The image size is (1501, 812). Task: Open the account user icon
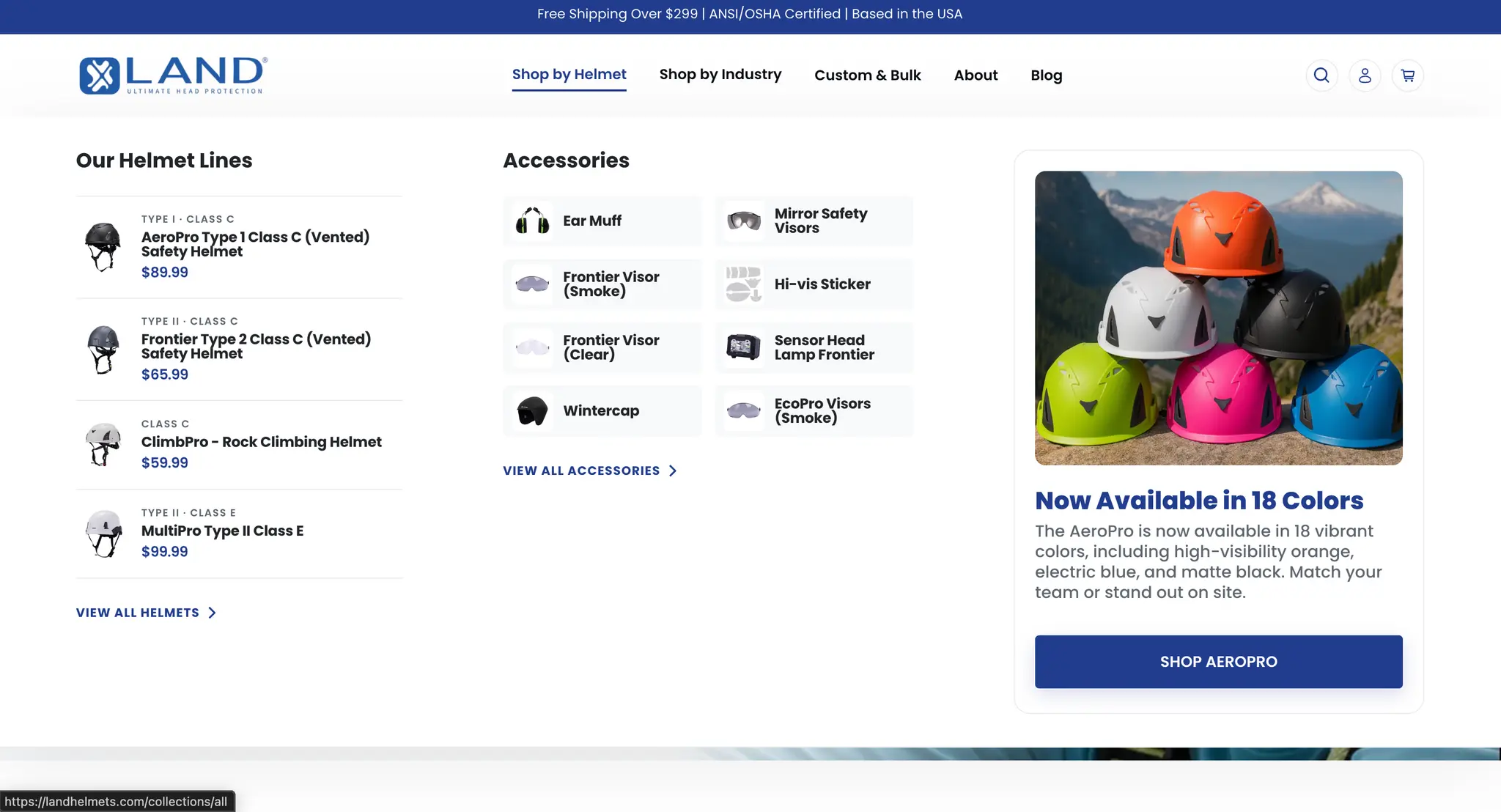click(x=1365, y=75)
